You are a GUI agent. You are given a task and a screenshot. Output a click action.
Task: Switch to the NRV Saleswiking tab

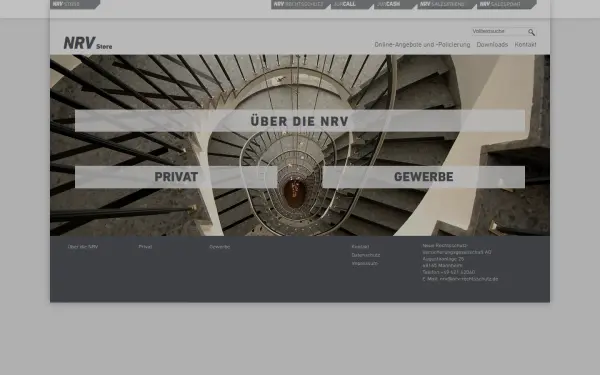click(x=447, y=4)
